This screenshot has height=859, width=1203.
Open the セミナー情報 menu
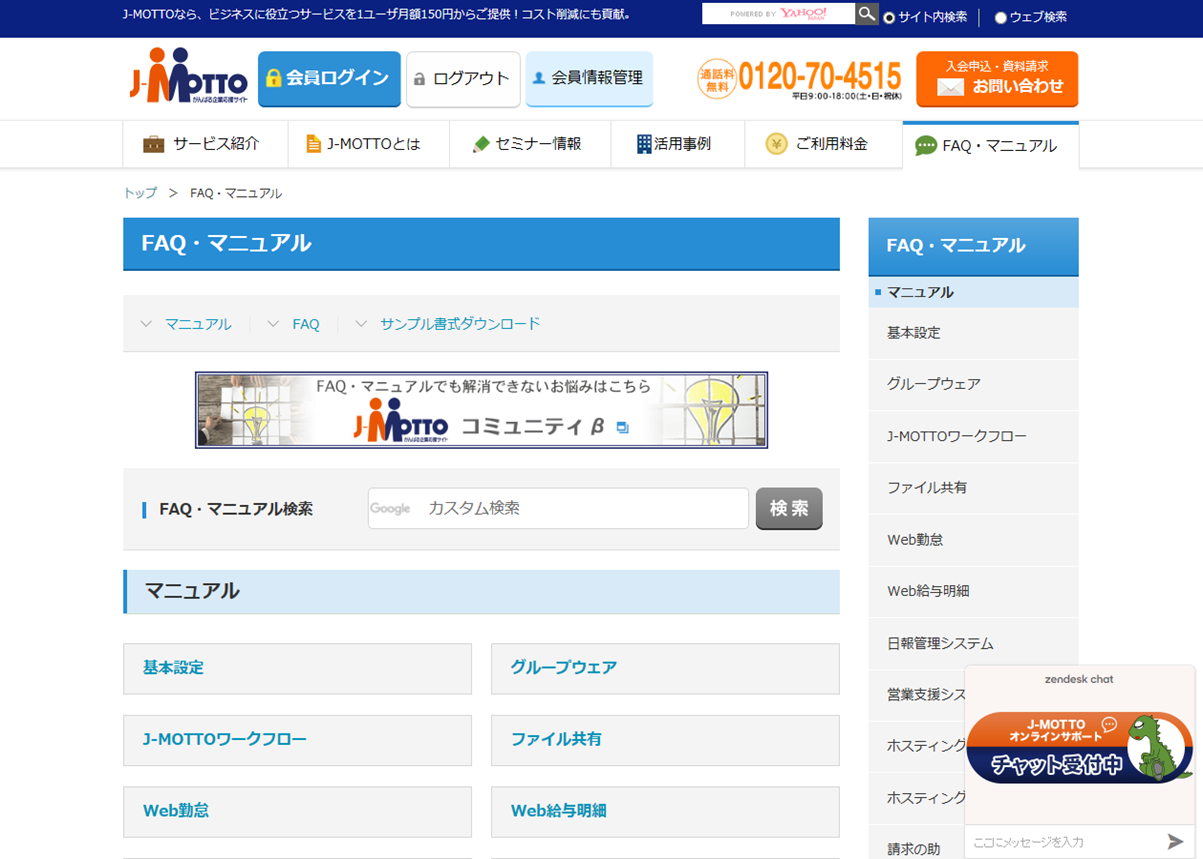(x=529, y=144)
